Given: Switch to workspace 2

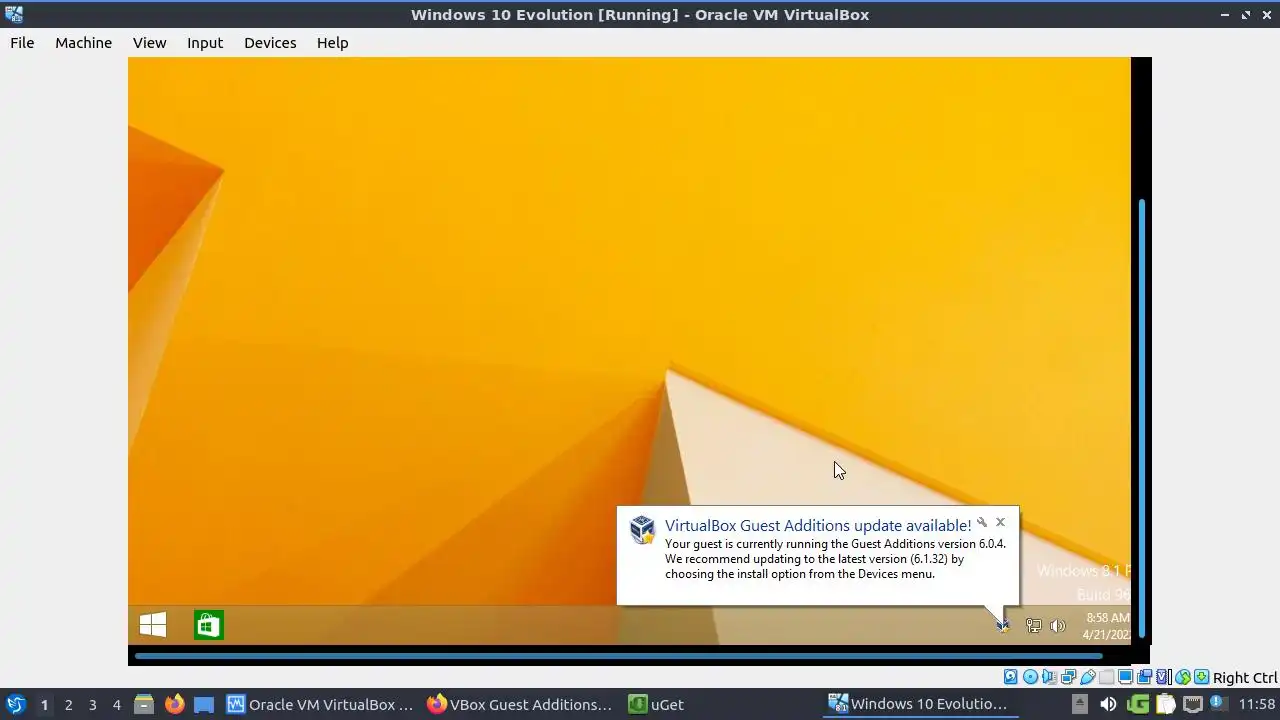Looking at the screenshot, I should click(68, 705).
